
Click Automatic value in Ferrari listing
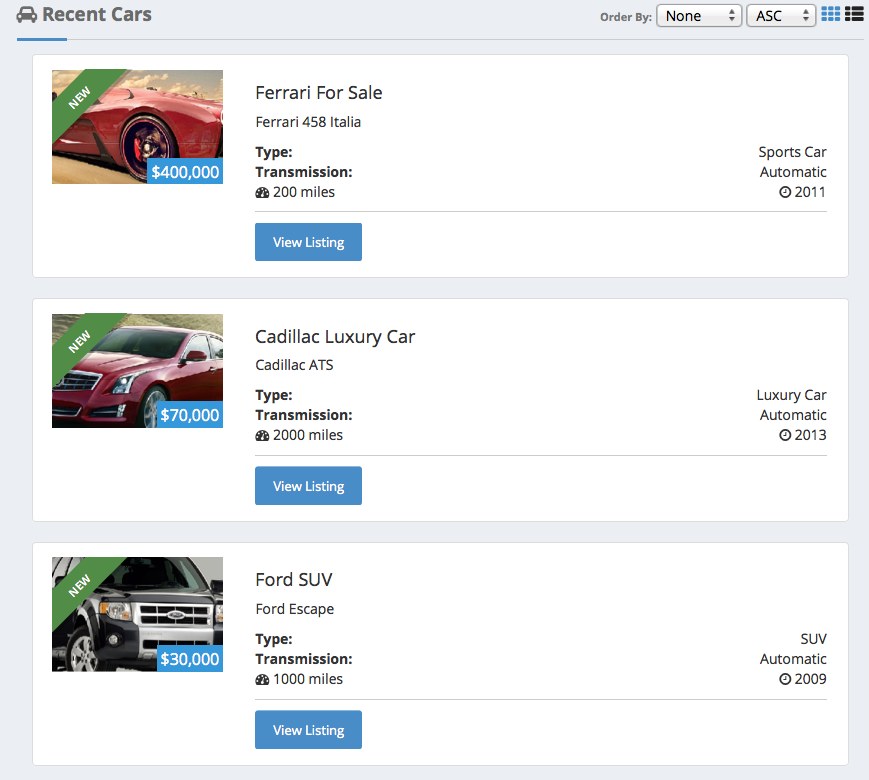pyautogui.click(x=793, y=172)
